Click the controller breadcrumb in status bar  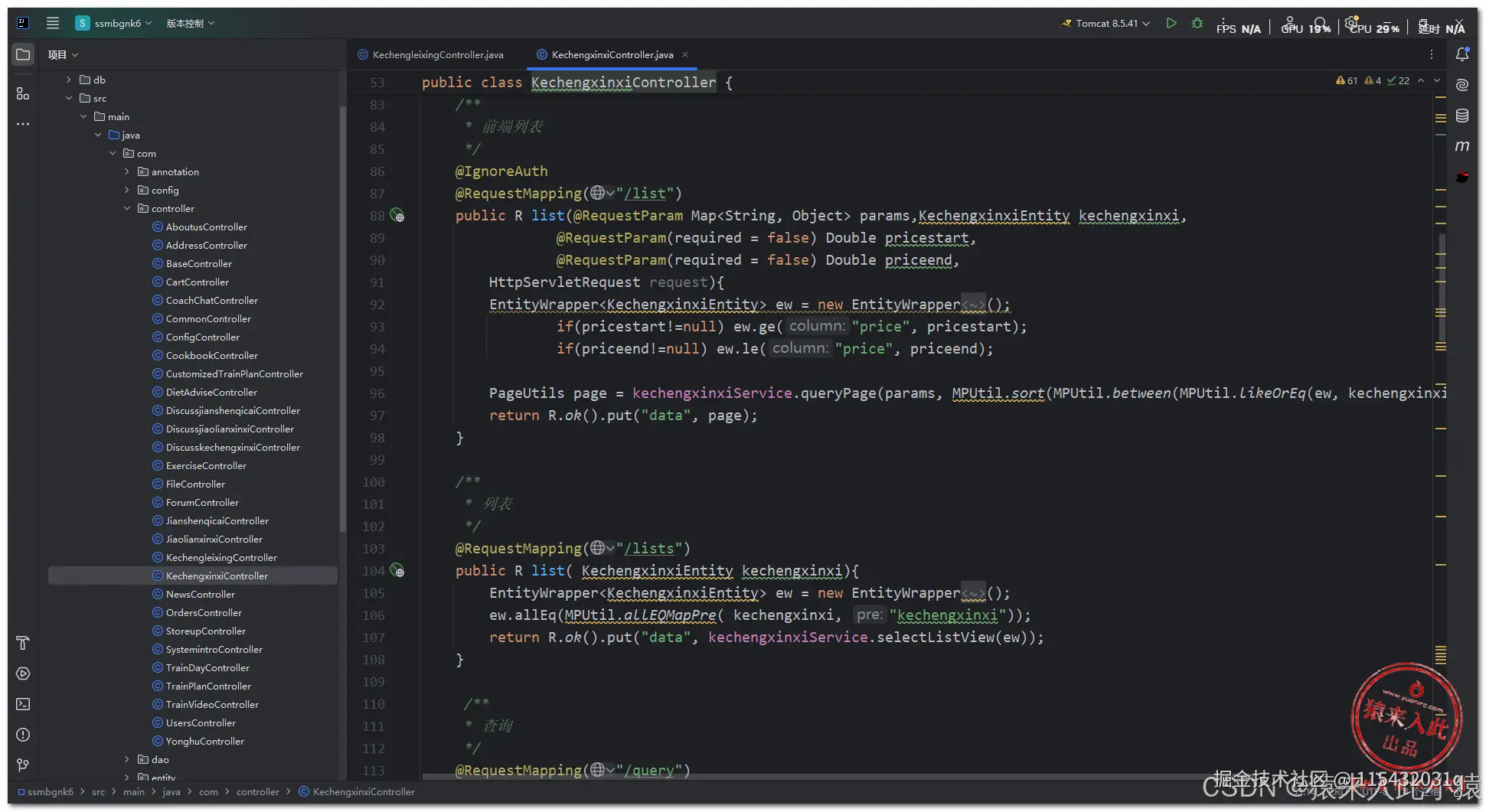tap(258, 792)
